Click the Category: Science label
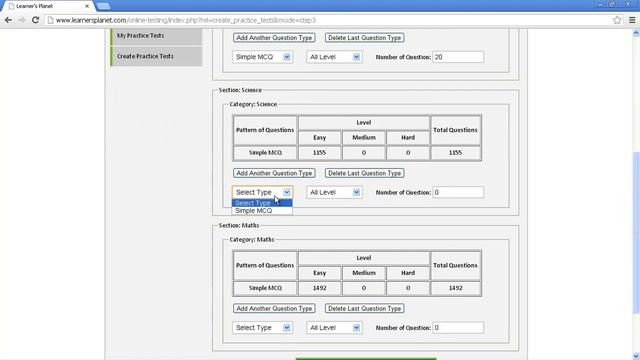The width and height of the screenshot is (640, 360). pyautogui.click(x=253, y=104)
